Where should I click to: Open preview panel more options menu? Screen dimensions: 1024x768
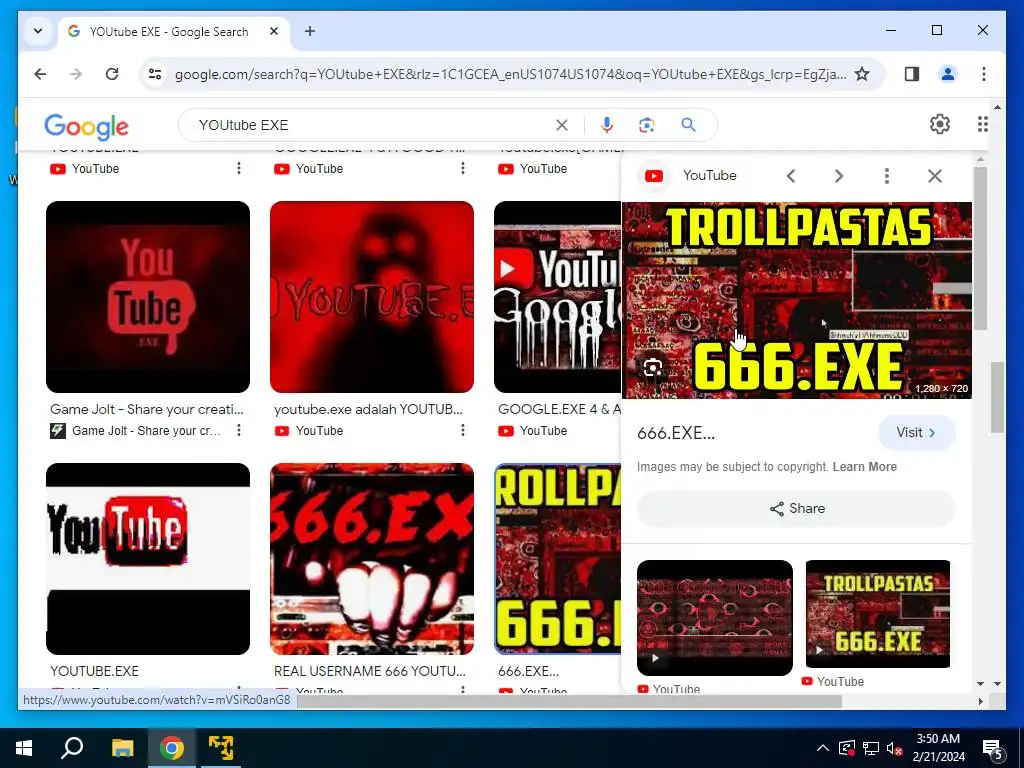pyautogui.click(x=886, y=176)
